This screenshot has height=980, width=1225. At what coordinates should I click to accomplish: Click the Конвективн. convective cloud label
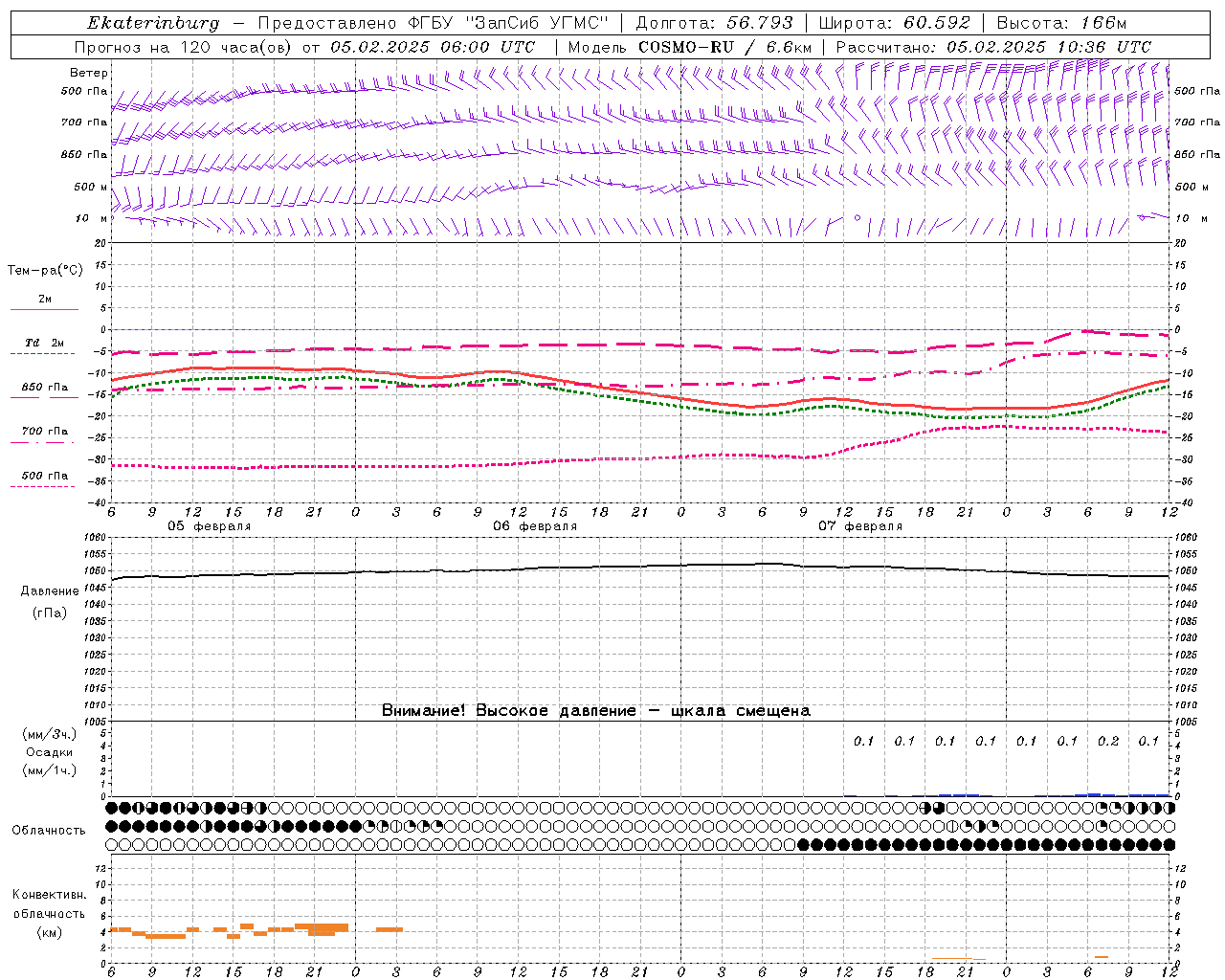tap(49, 895)
